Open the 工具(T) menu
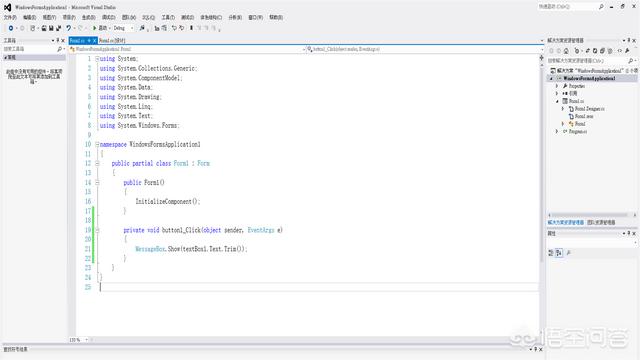640x360 pixels. pyautogui.click(x=168, y=18)
